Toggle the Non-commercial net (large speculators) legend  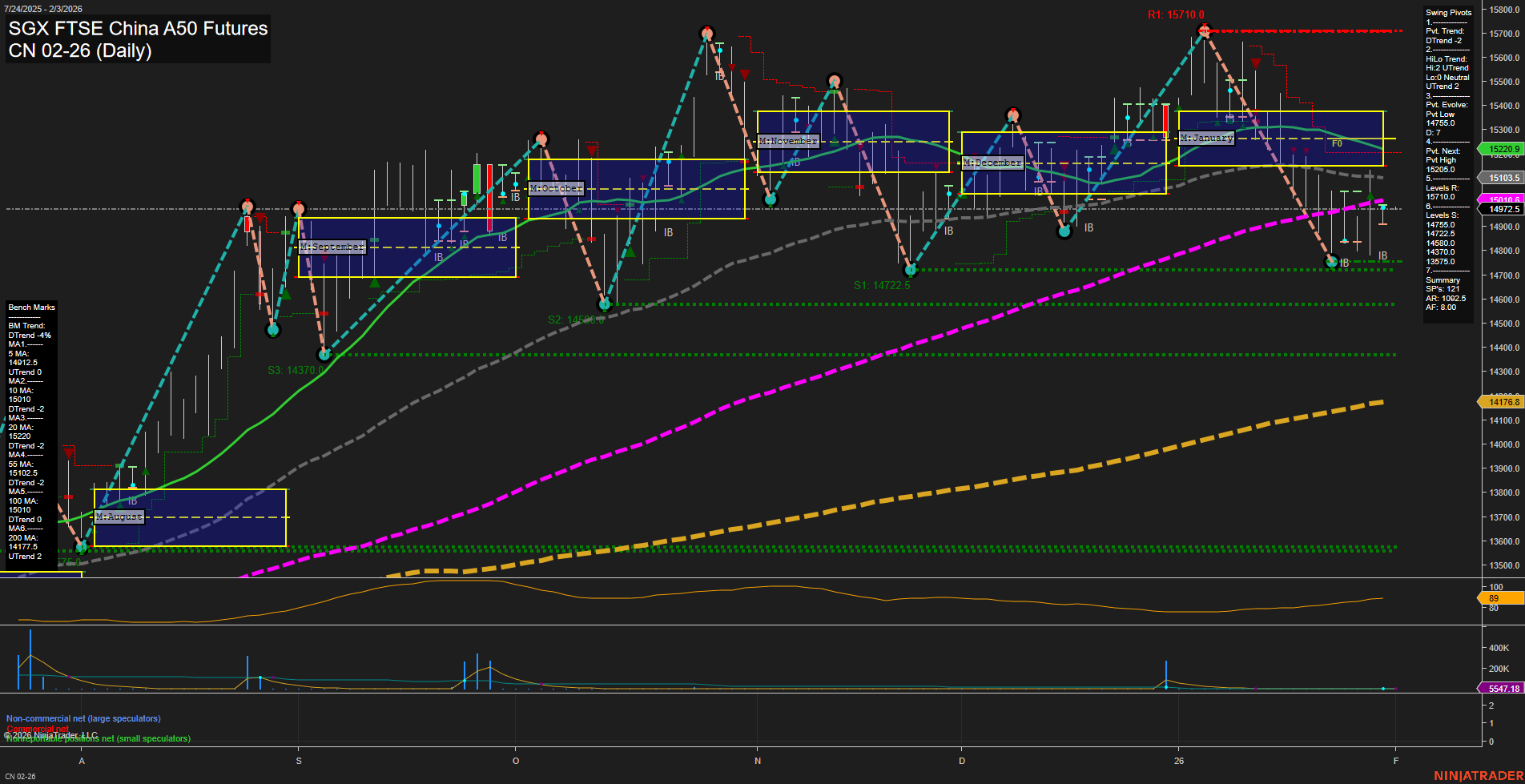click(82, 718)
